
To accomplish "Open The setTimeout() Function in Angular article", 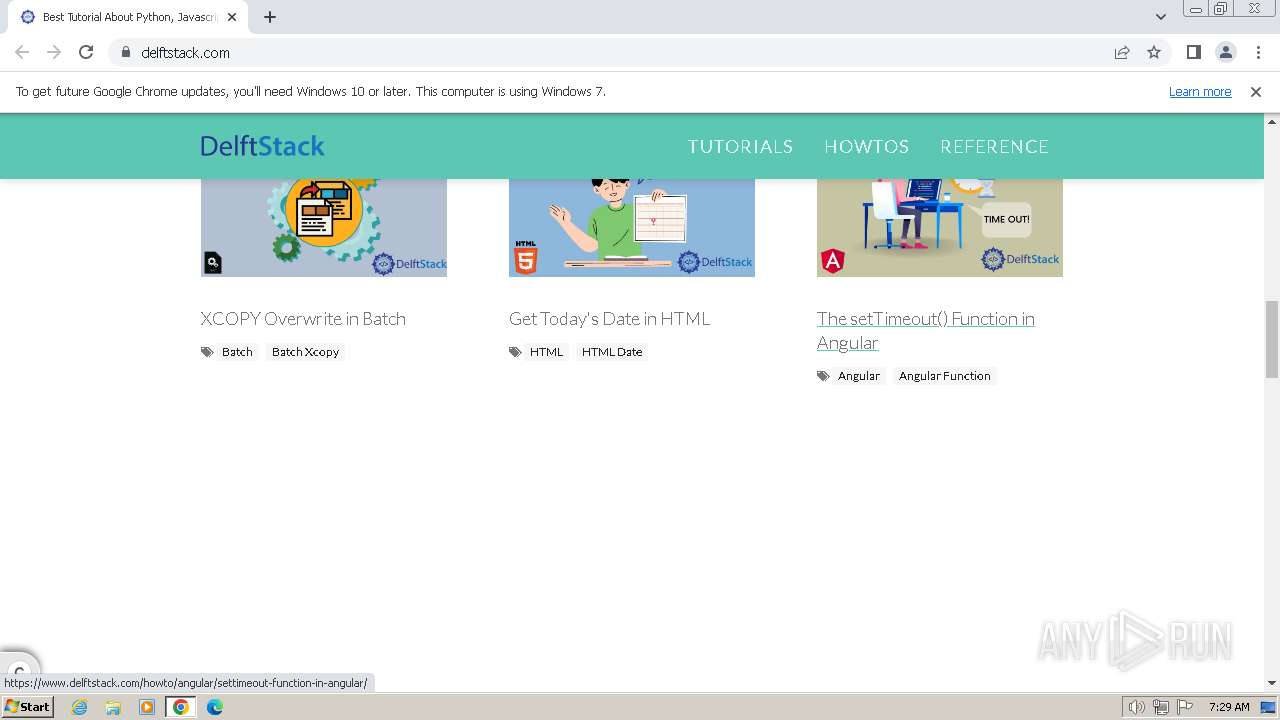I will pyautogui.click(x=925, y=330).
